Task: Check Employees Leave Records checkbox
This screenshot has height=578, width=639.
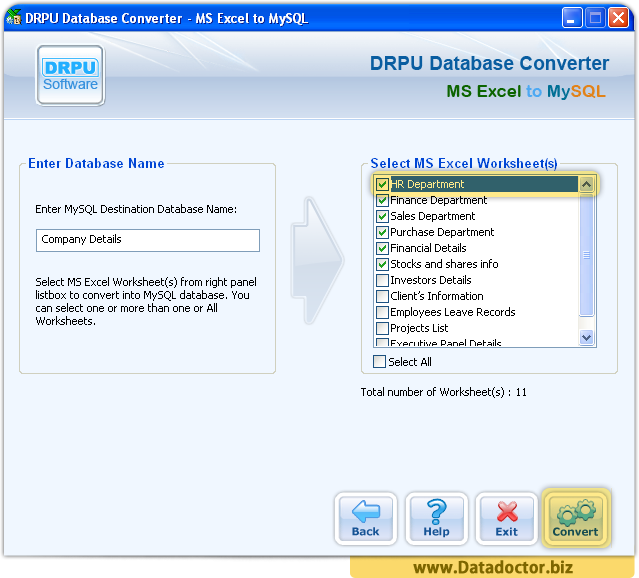Action: (x=382, y=312)
